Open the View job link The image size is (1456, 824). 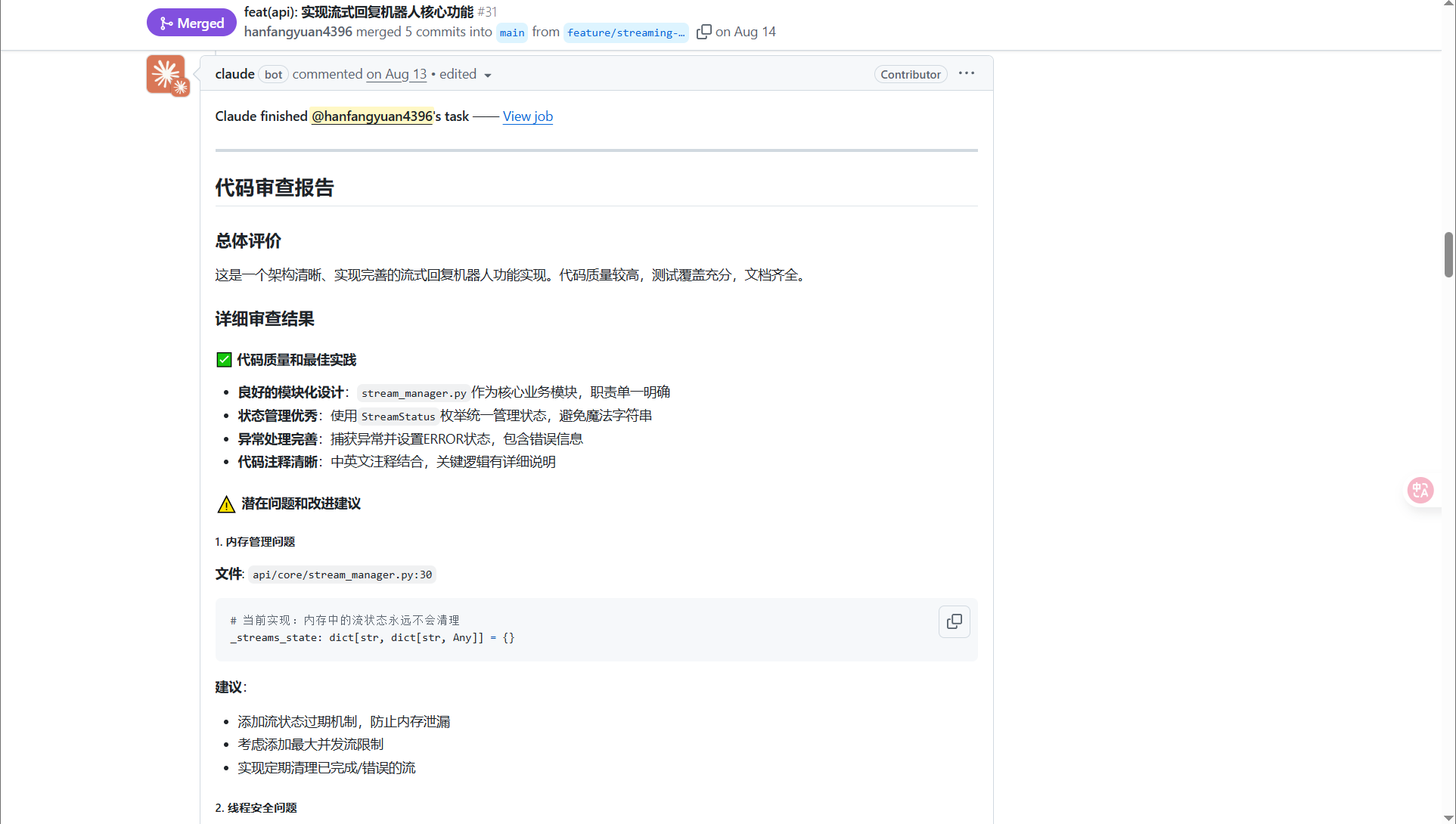coord(527,116)
